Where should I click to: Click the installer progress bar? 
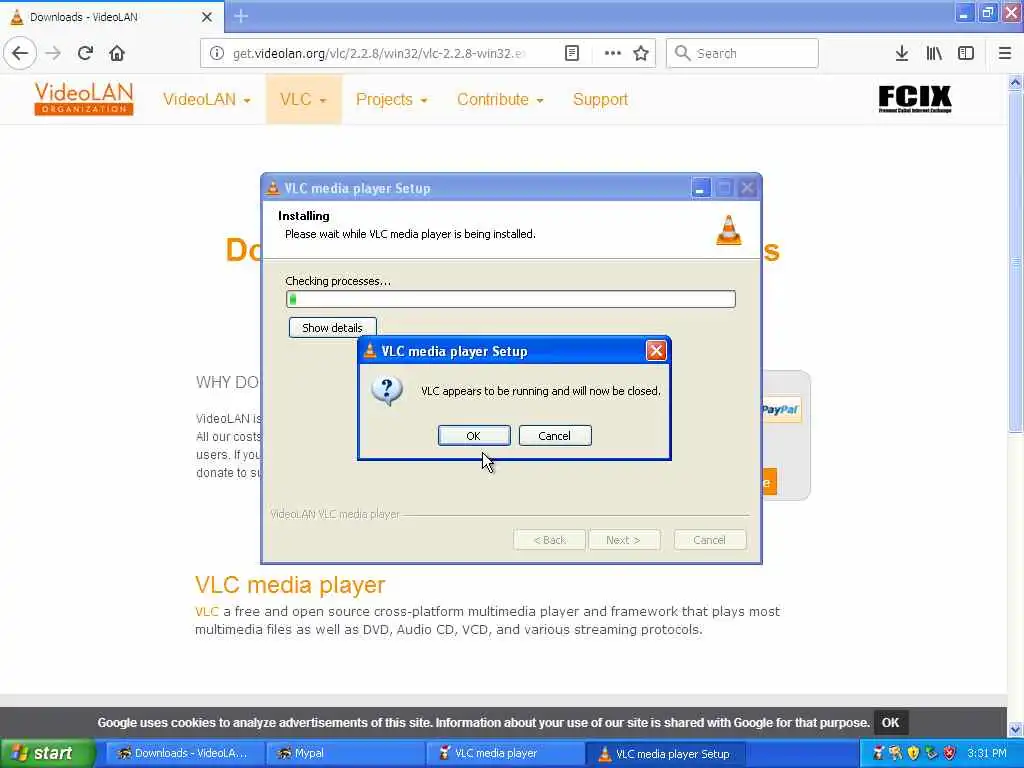(x=511, y=299)
